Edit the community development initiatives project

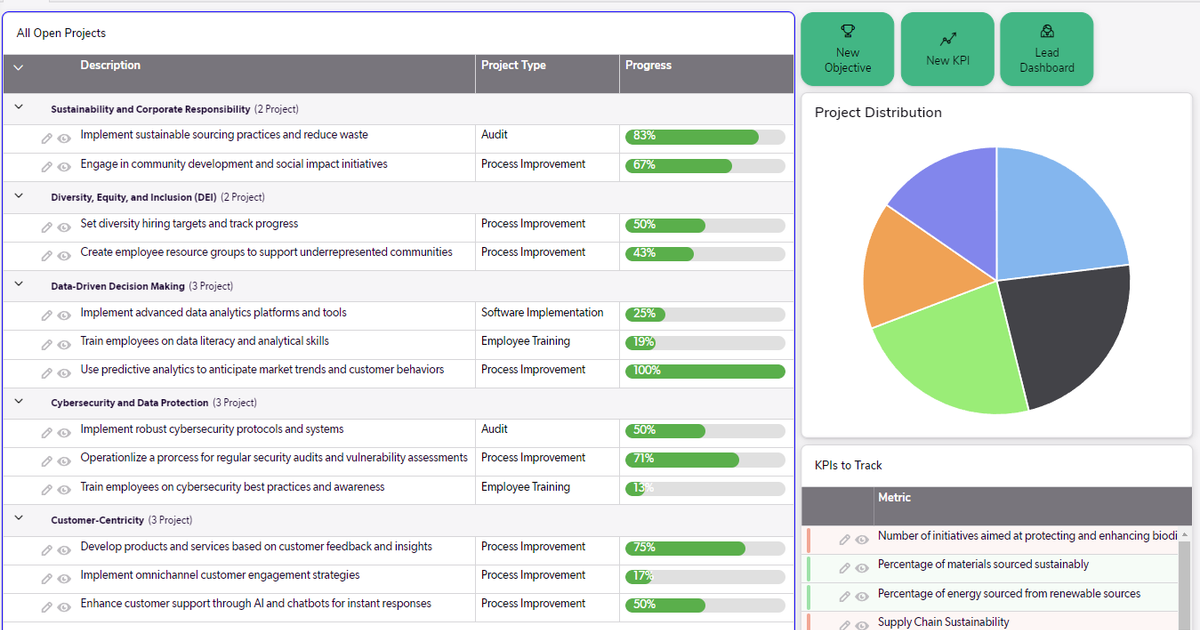coord(46,168)
